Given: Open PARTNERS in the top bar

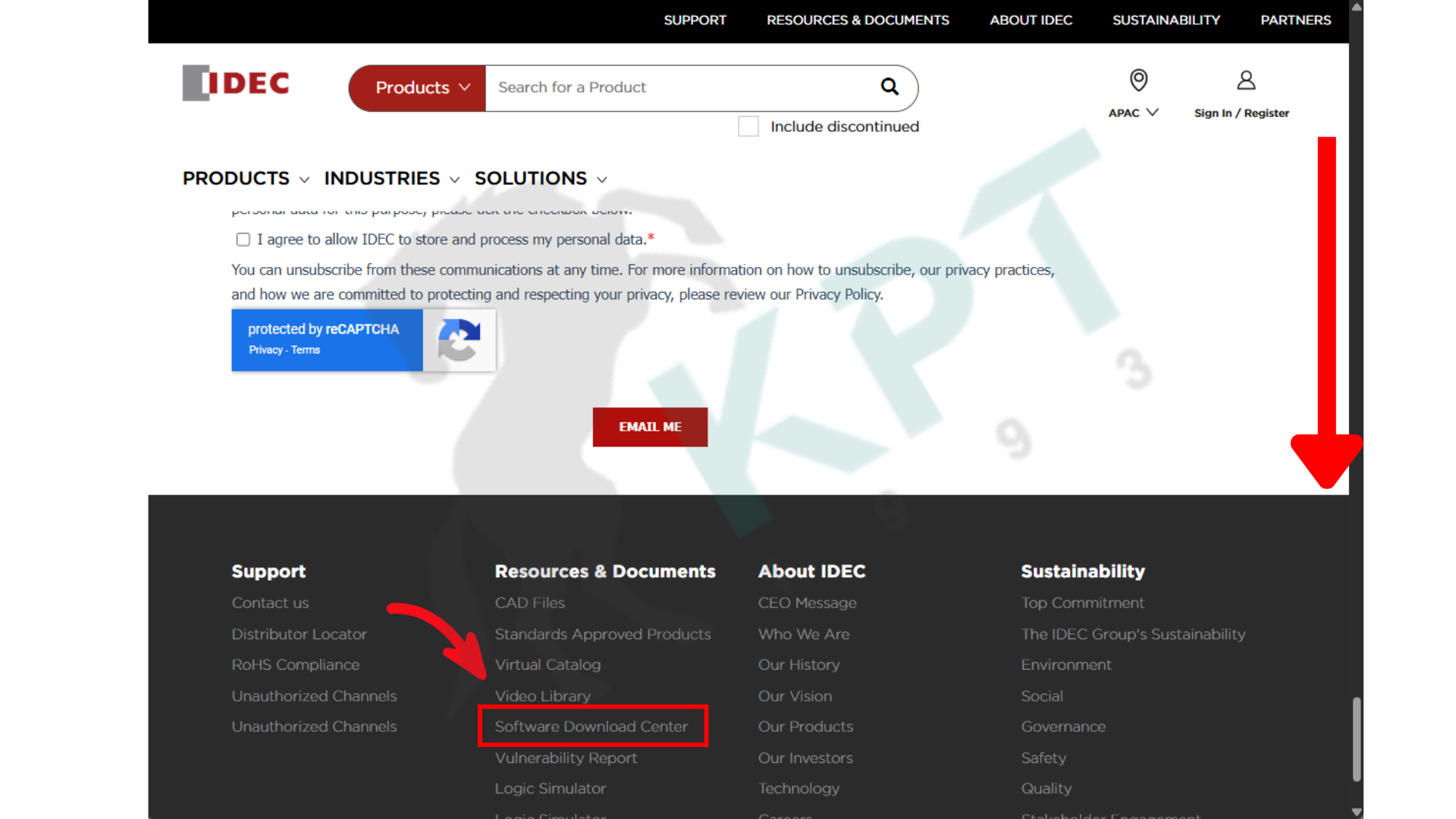Looking at the screenshot, I should tap(1295, 20).
